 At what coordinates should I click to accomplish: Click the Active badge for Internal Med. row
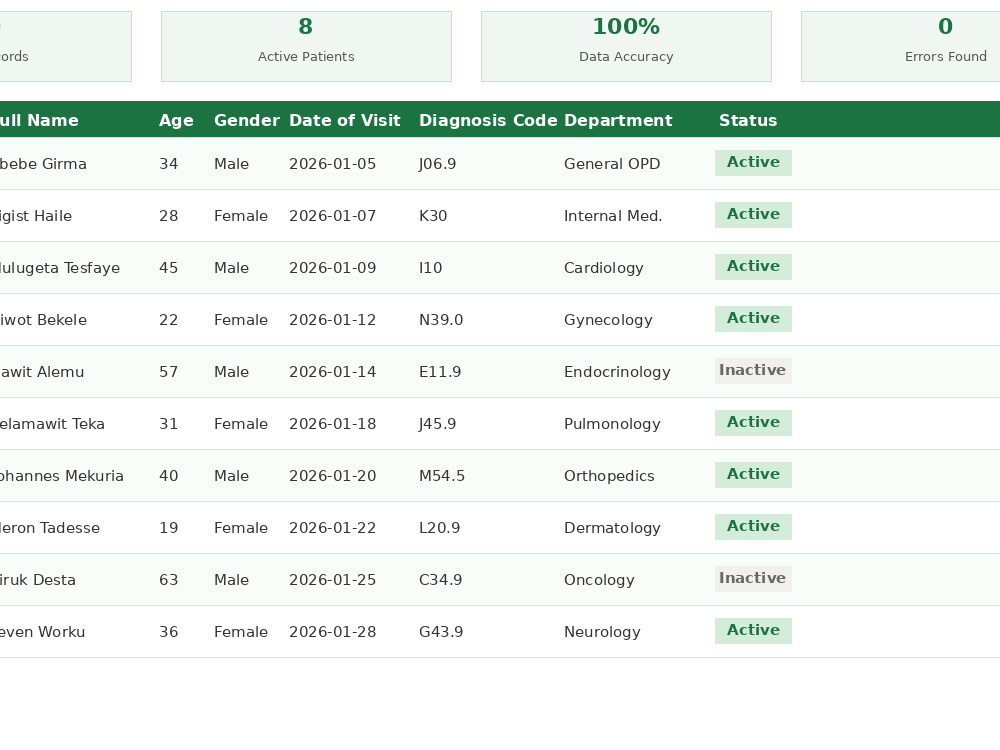tap(753, 215)
